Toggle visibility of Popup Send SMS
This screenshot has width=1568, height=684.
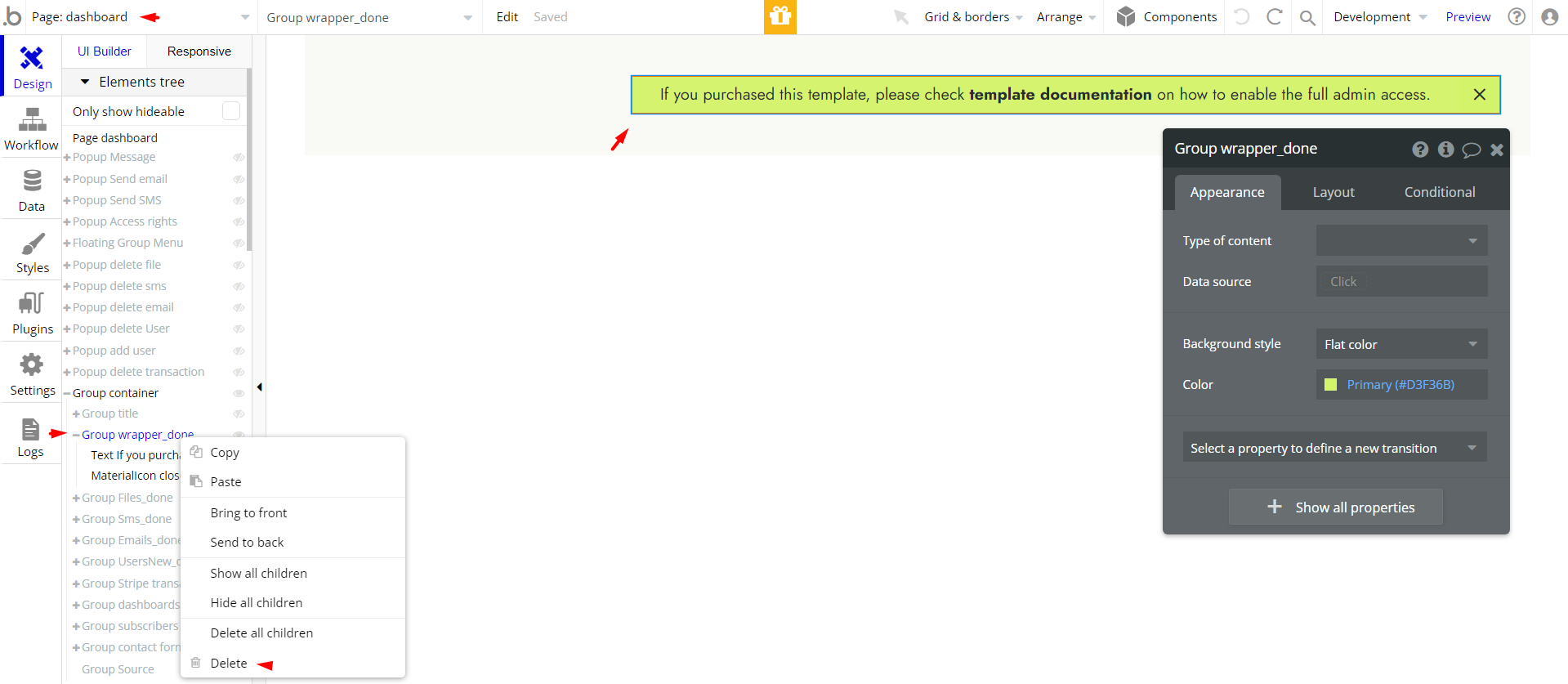(239, 200)
